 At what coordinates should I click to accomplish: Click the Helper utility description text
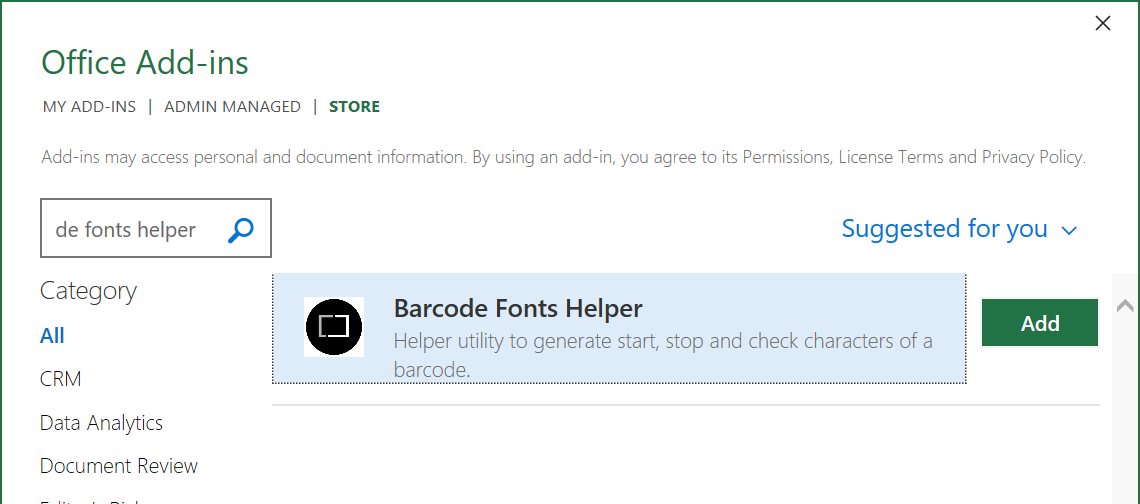[x=663, y=355]
